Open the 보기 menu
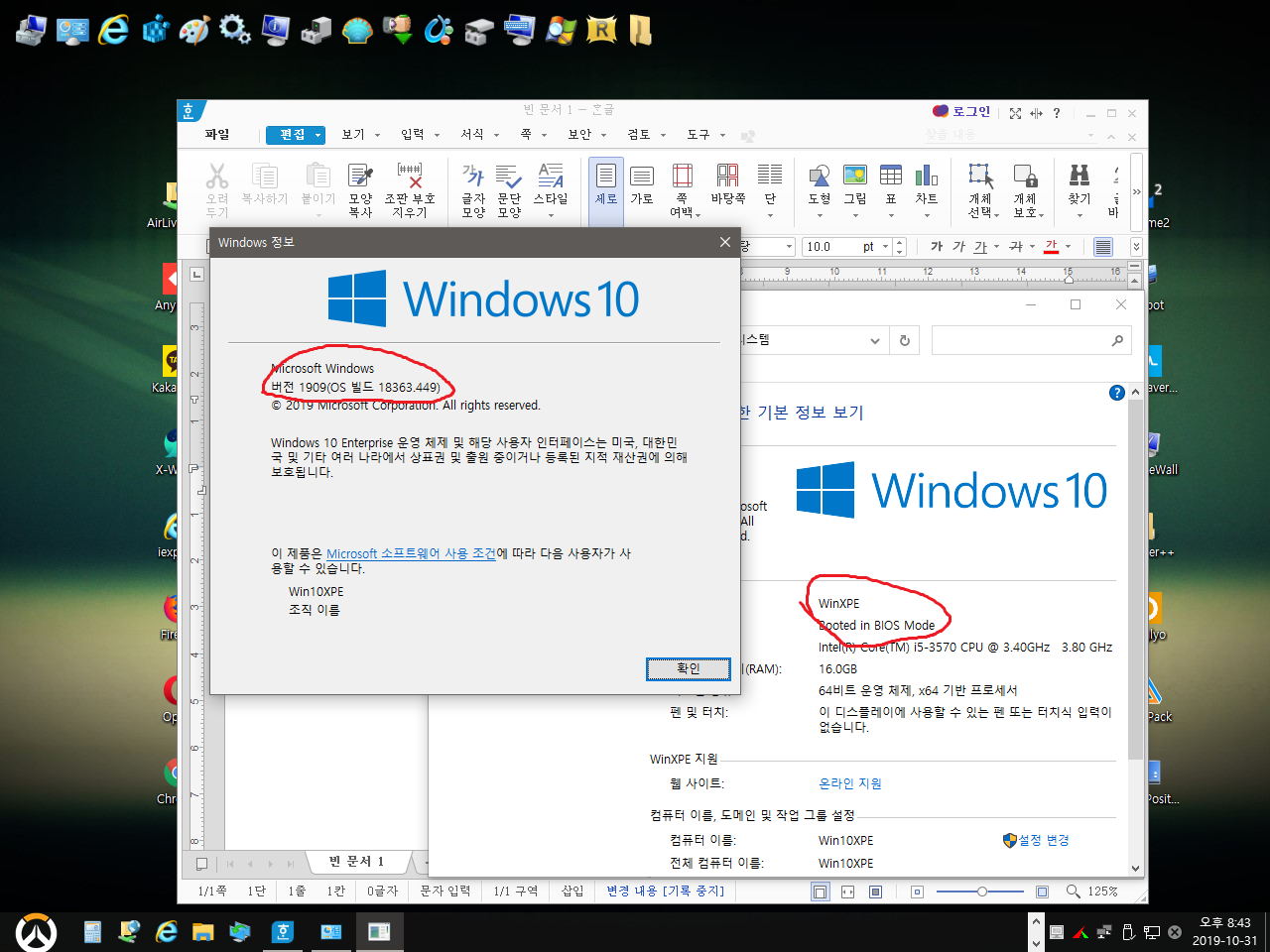The height and width of the screenshot is (952, 1270). (353, 135)
